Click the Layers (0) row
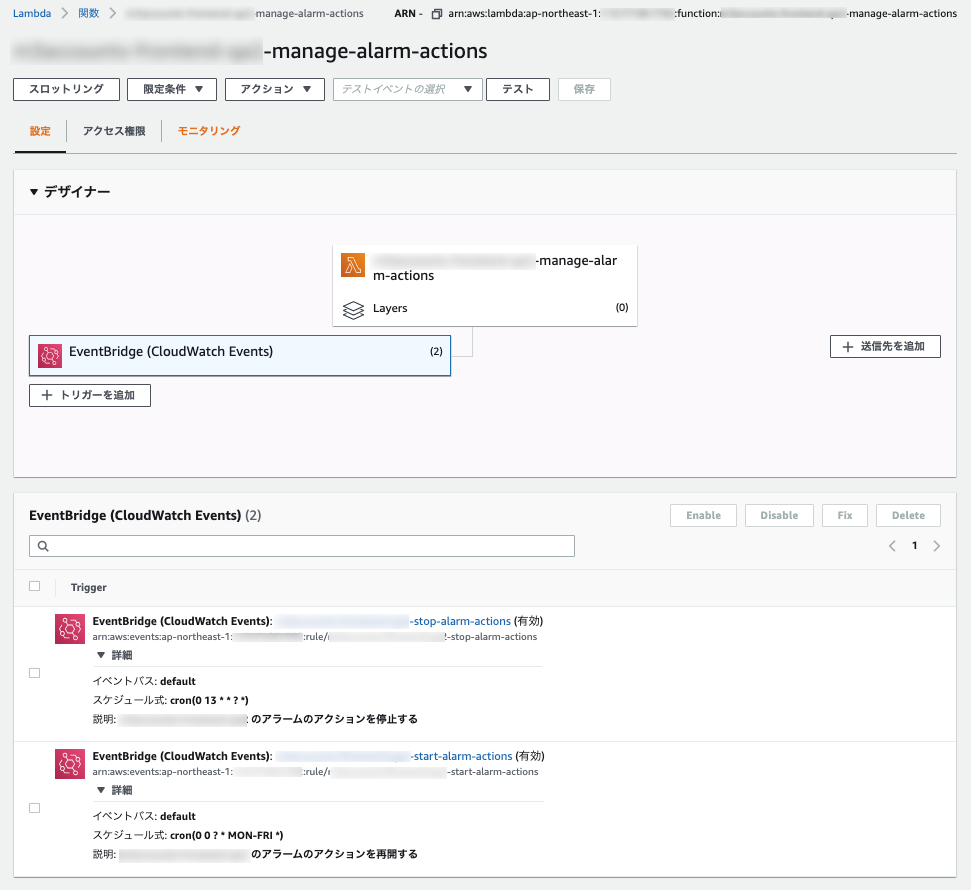Image resolution: width=971 pixels, height=890 pixels. coord(485,308)
